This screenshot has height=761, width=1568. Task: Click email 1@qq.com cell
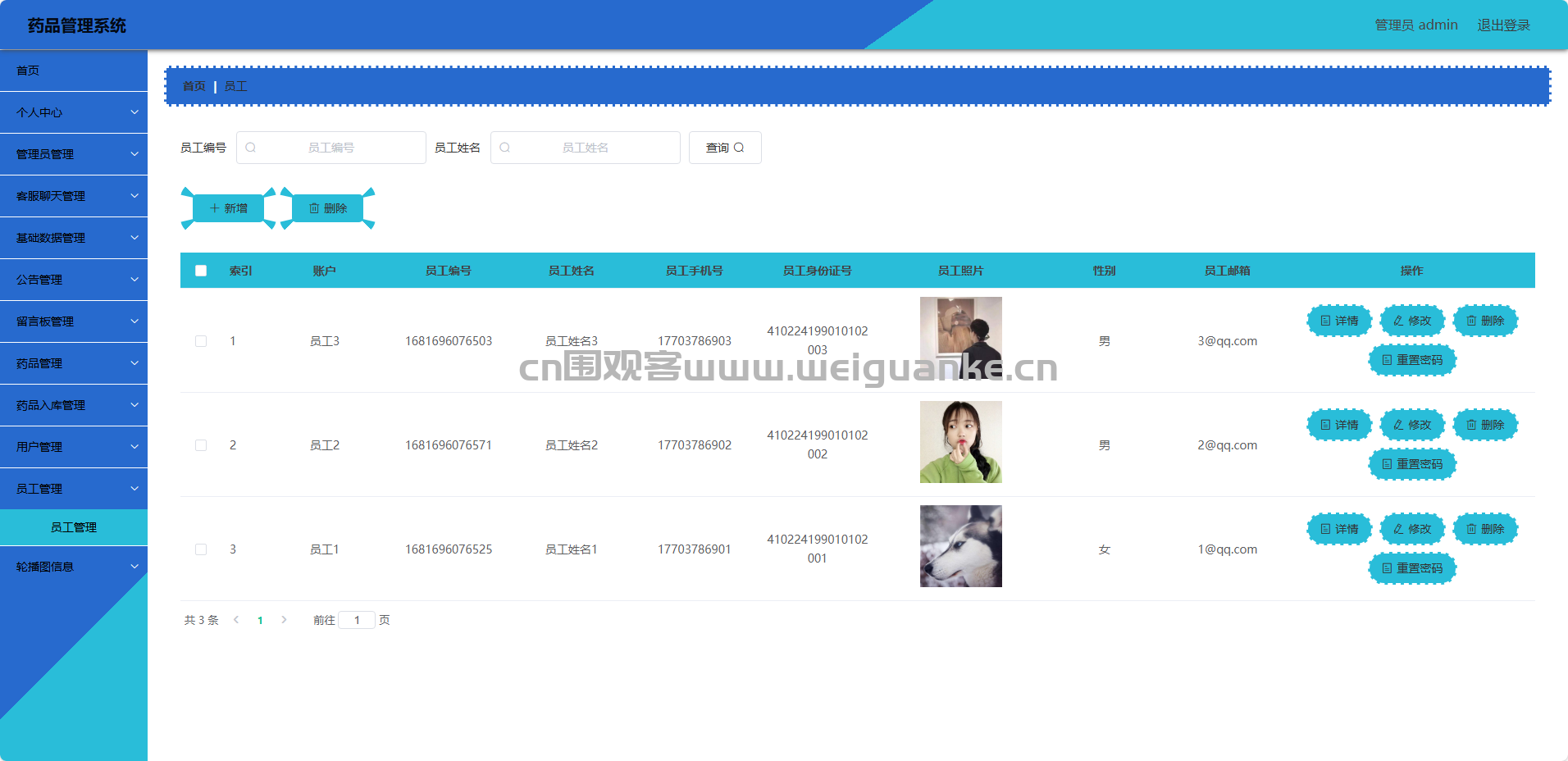coord(1228,549)
